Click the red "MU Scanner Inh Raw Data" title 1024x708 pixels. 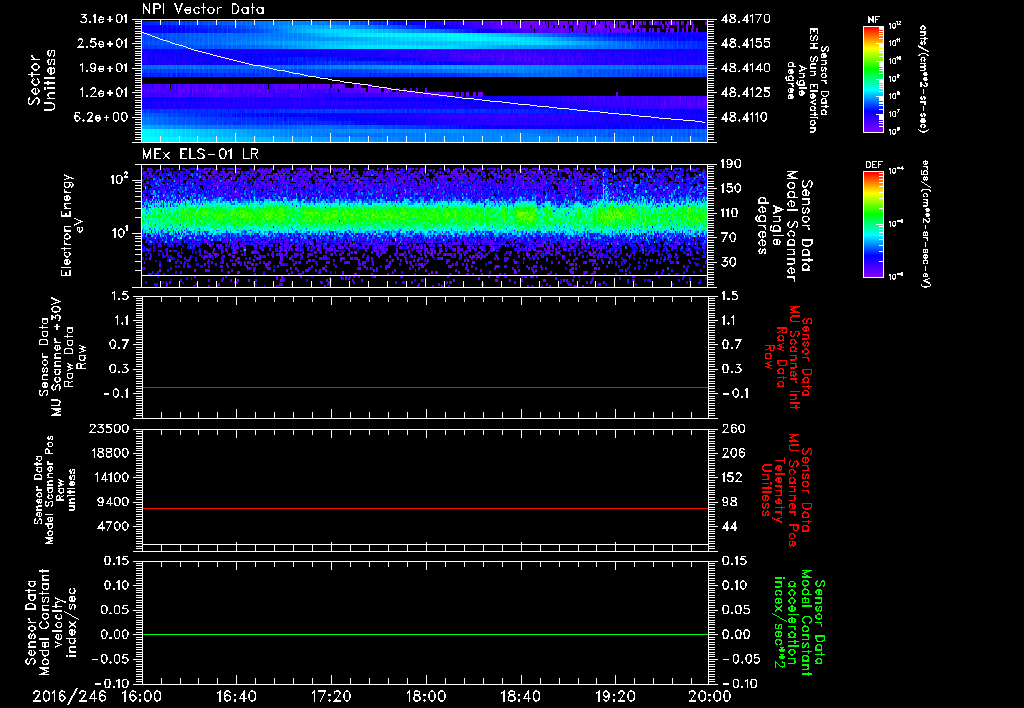click(x=789, y=357)
